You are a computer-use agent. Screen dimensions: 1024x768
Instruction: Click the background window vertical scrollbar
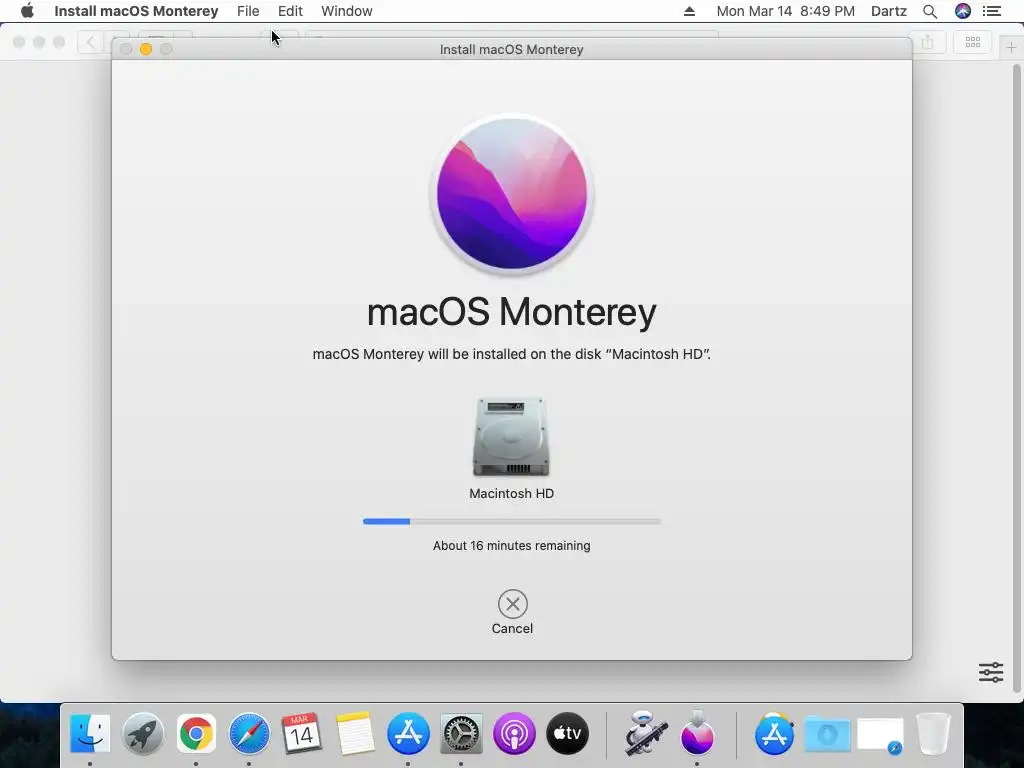coord(1016,379)
